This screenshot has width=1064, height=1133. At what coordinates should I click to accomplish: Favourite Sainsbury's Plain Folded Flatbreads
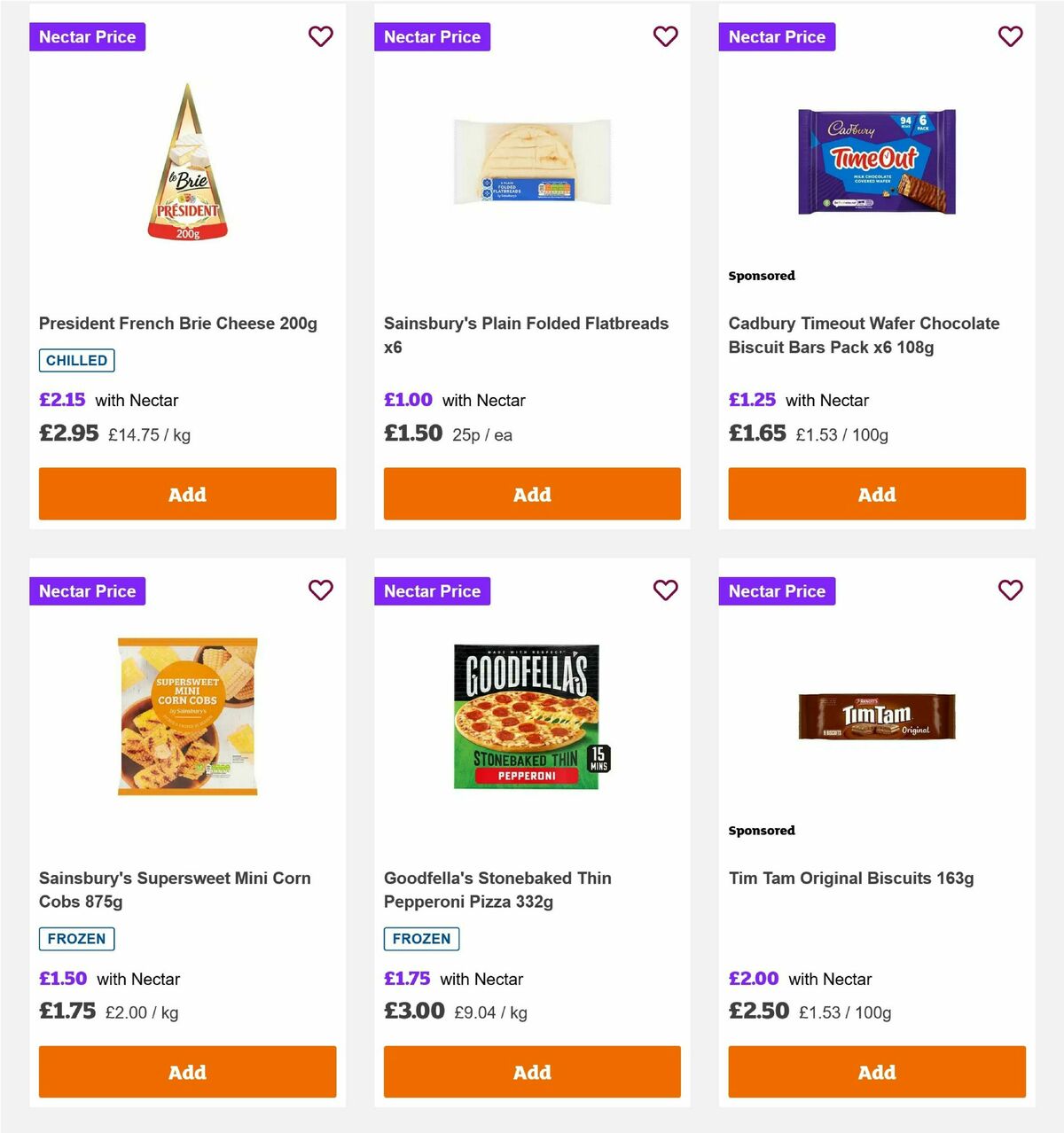click(665, 36)
